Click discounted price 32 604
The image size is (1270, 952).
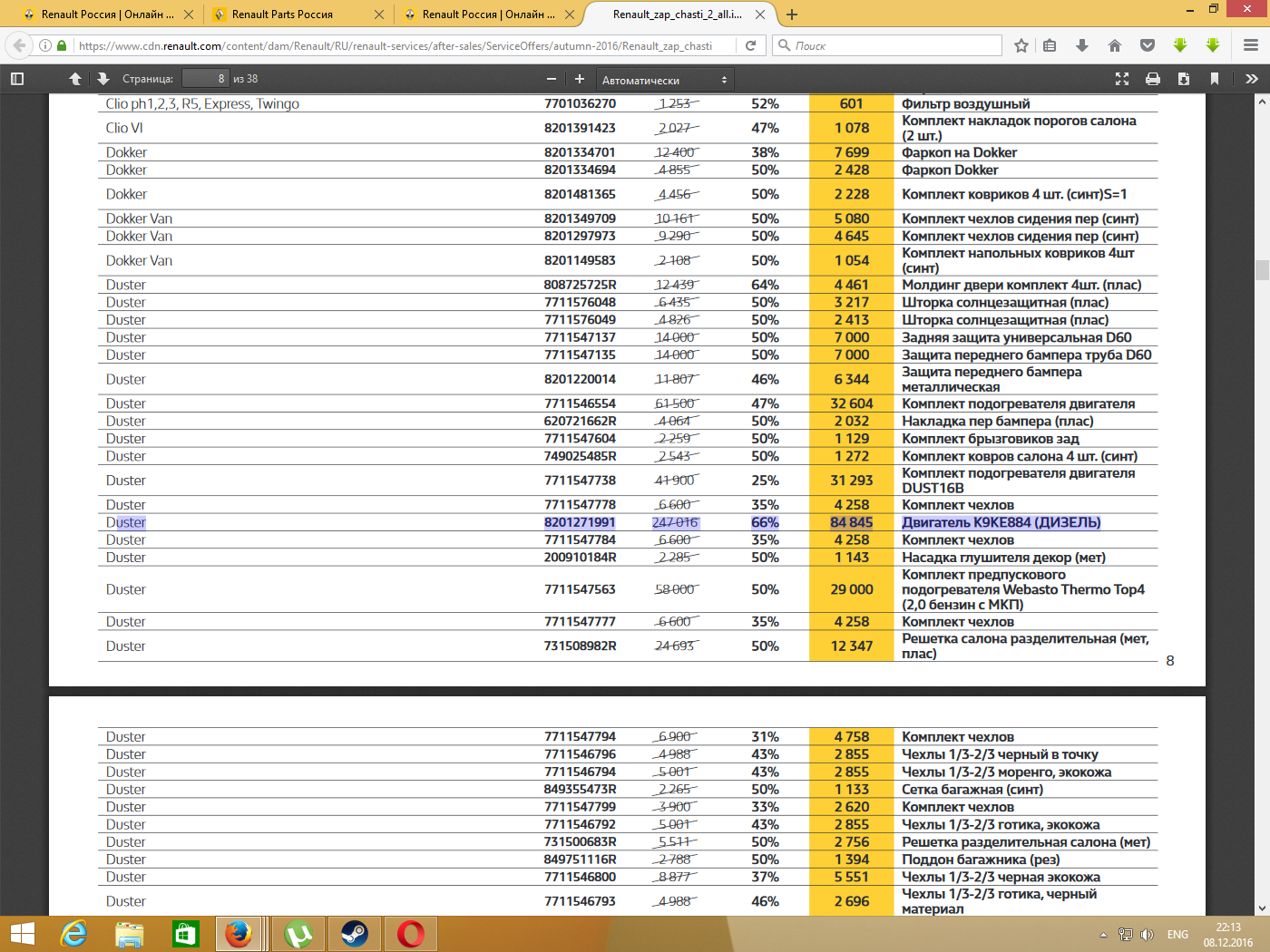tap(851, 403)
